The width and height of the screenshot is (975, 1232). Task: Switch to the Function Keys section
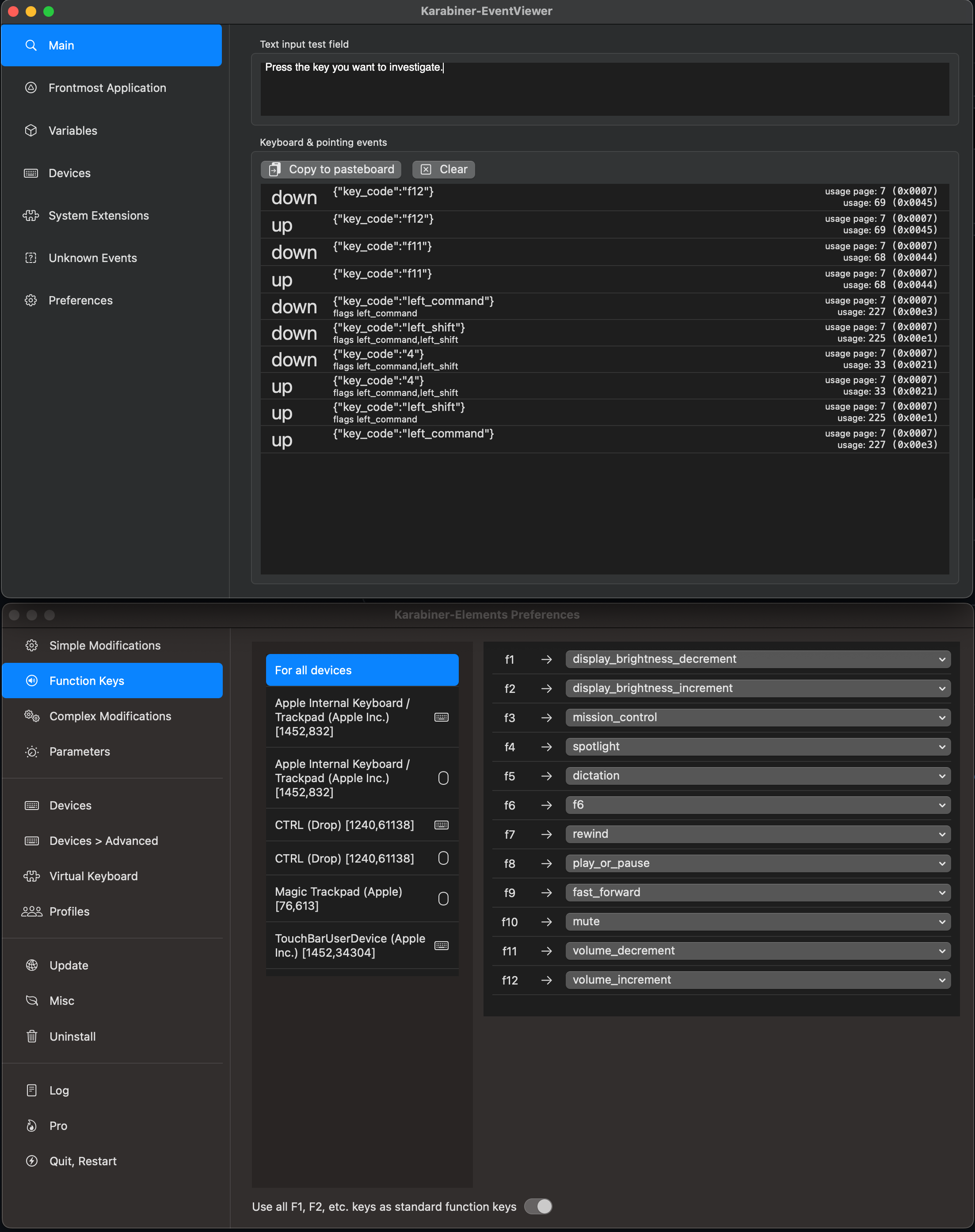(87, 680)
